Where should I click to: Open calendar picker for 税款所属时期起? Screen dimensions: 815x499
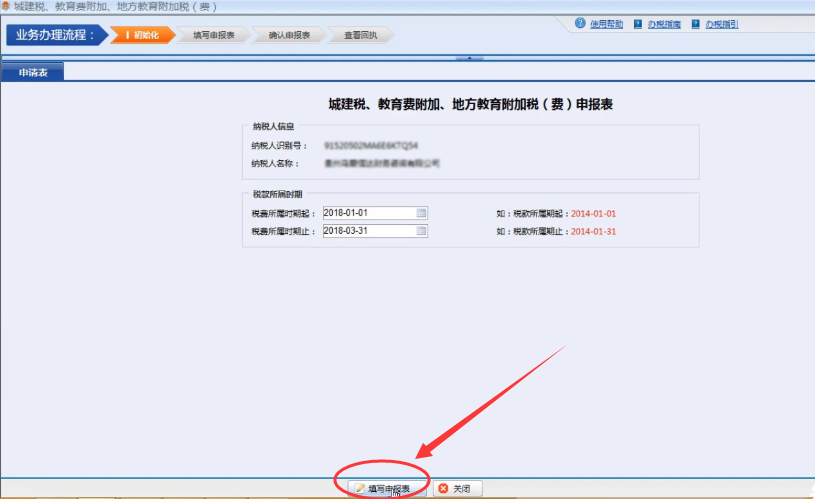(421, 213)
